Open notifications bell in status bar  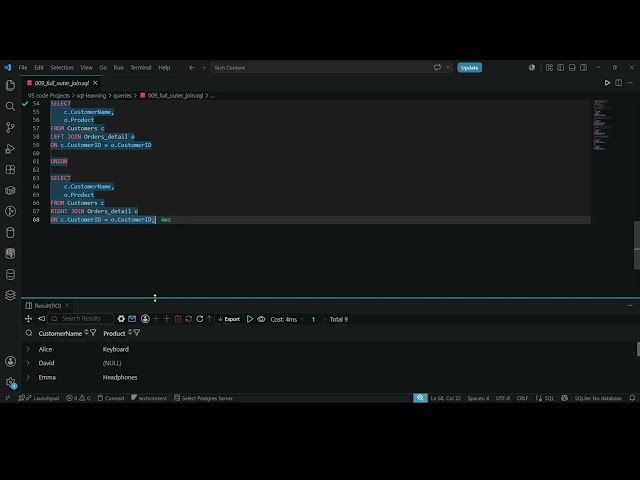tap(632, 398)
